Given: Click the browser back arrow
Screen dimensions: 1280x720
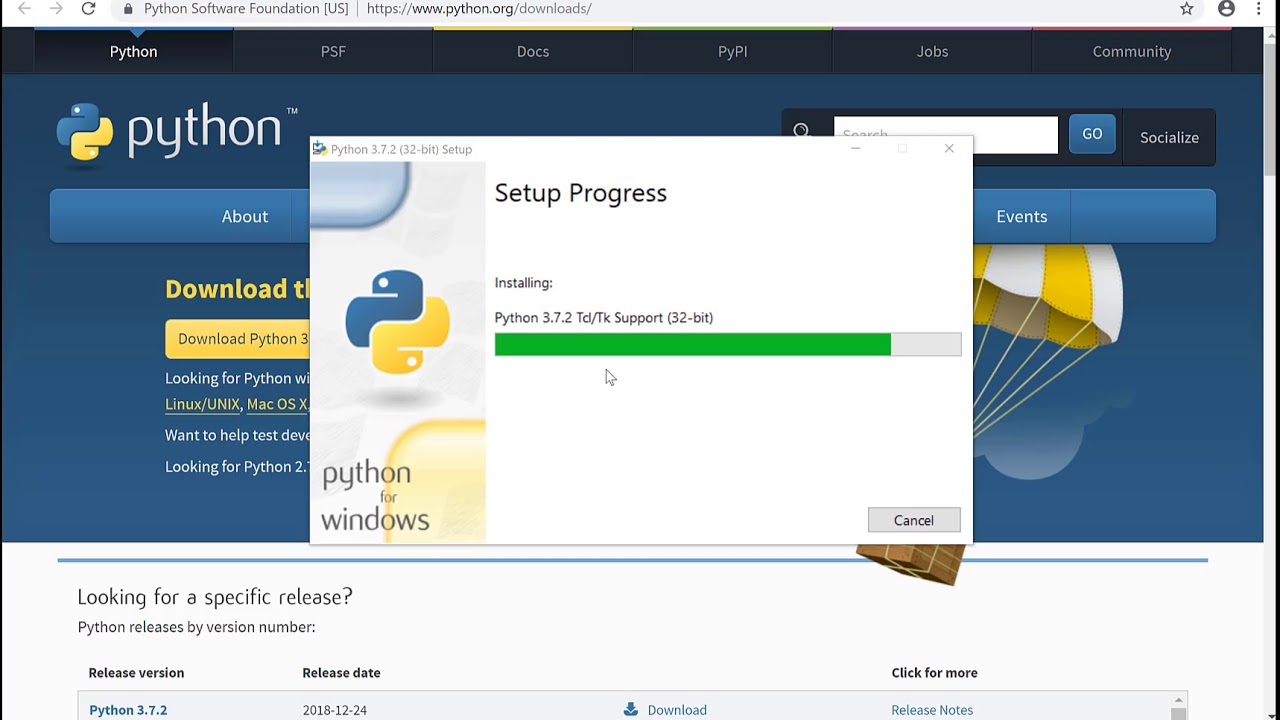Looking at the screenshot, I should tap(24, 9).
